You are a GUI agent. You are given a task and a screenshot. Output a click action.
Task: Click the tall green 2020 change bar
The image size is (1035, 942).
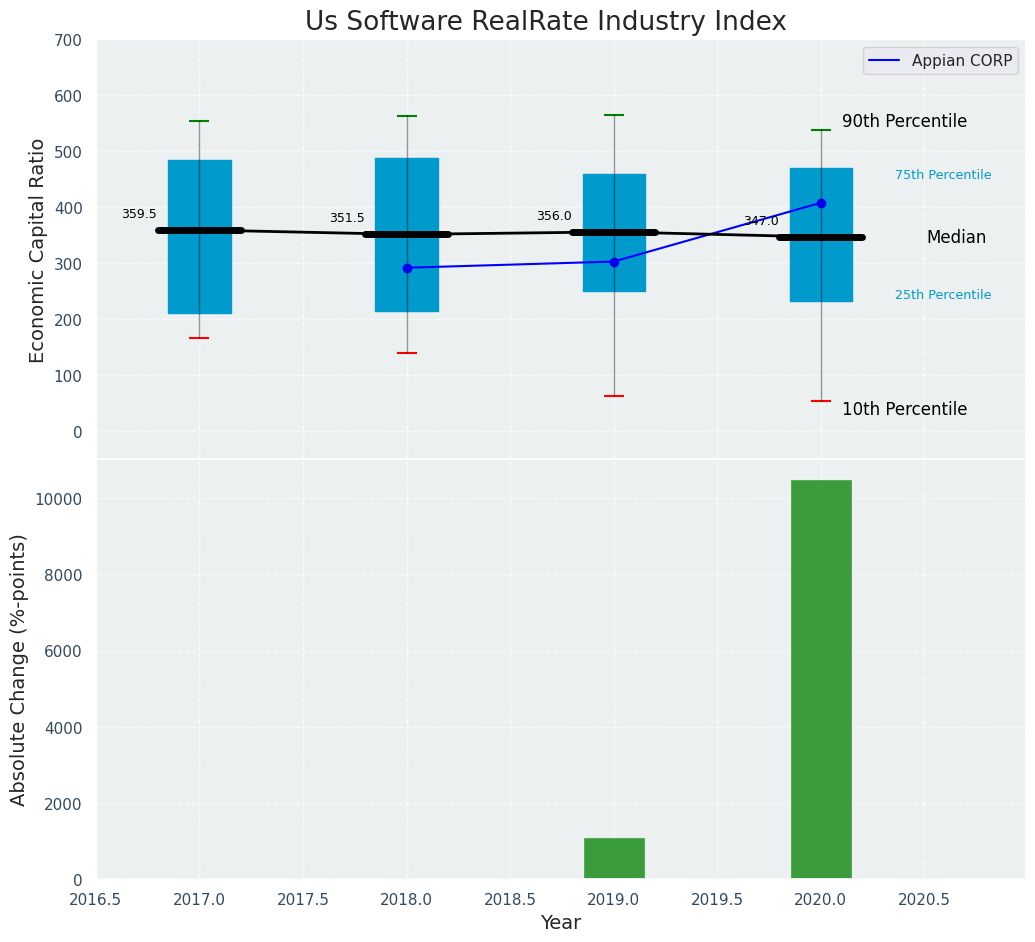[x=821, y=679]
